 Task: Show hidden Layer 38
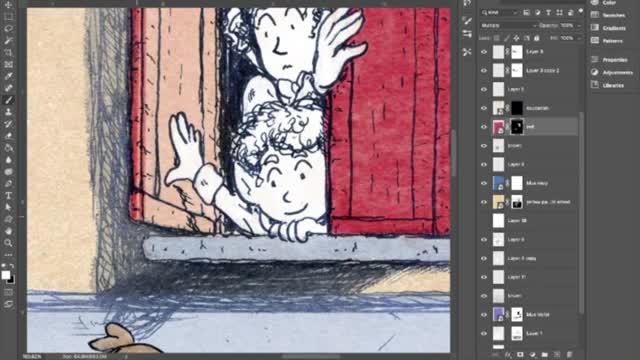point(484,221)
